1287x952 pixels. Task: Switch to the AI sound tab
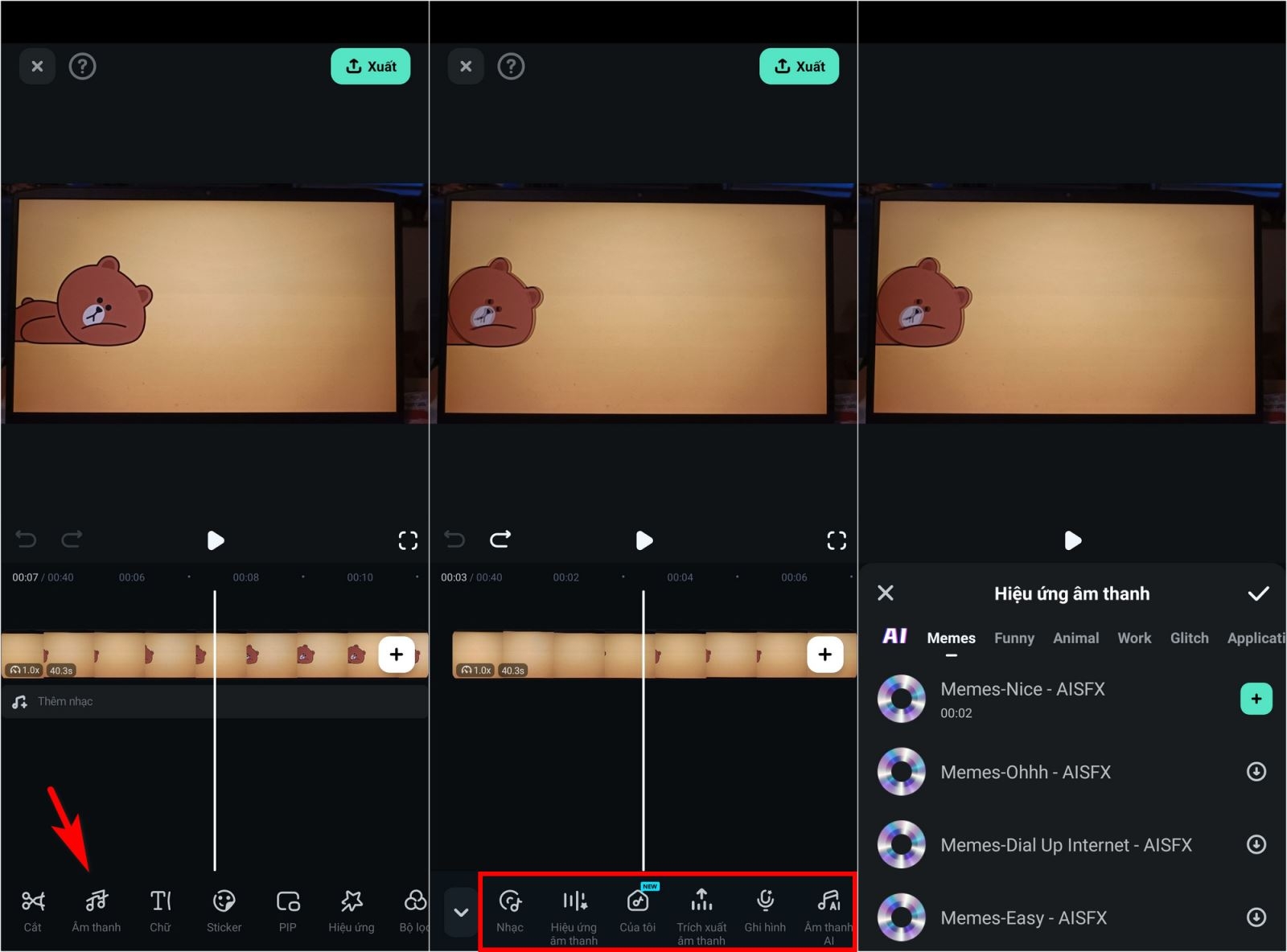click(x=894, y=636)
